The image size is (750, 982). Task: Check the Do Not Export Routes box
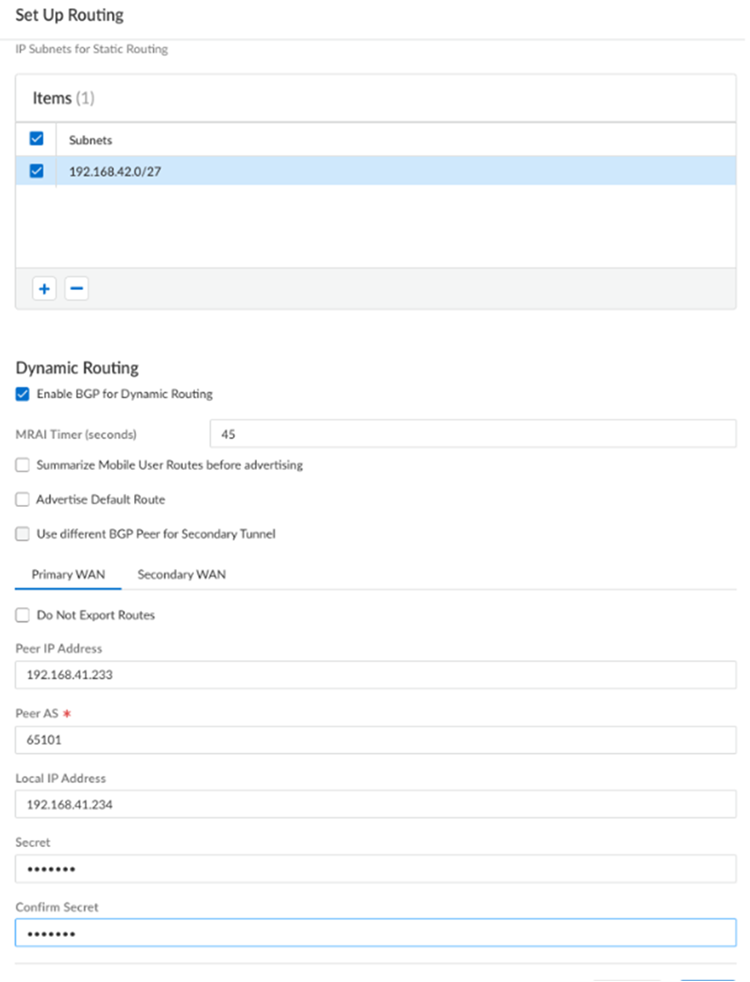(23, 615)
